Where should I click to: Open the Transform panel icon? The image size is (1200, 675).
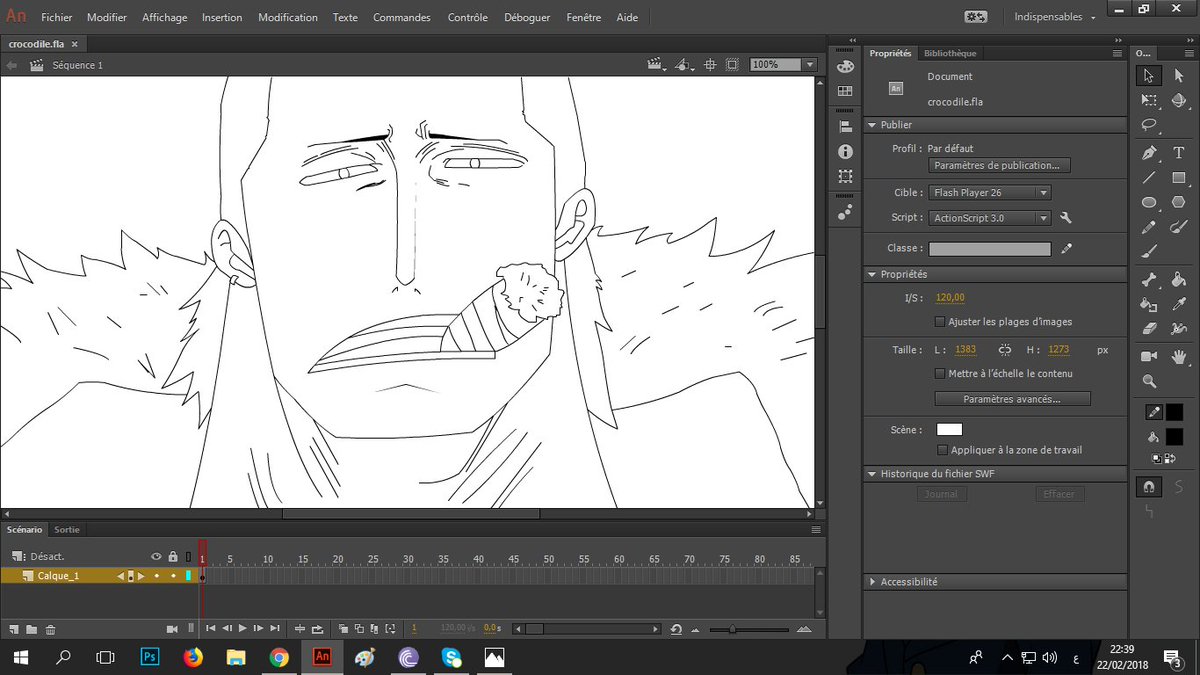point(845,177)
